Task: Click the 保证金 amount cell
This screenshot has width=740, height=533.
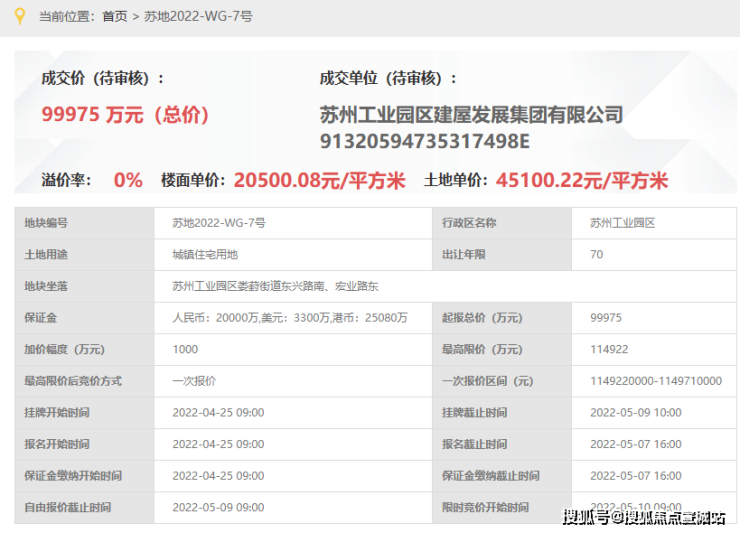Action: (293, 318)
